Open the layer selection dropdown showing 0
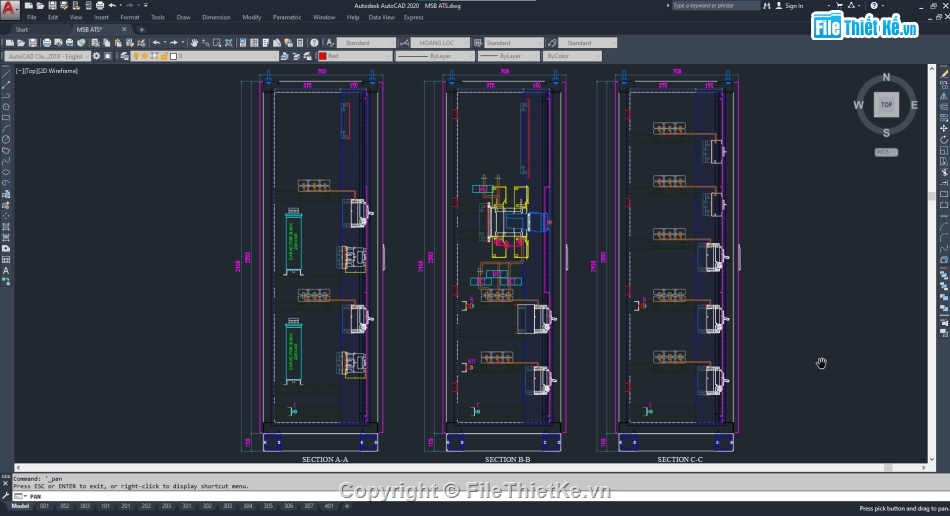The width and height of the screenshot is (950, 516). (204, 56)
